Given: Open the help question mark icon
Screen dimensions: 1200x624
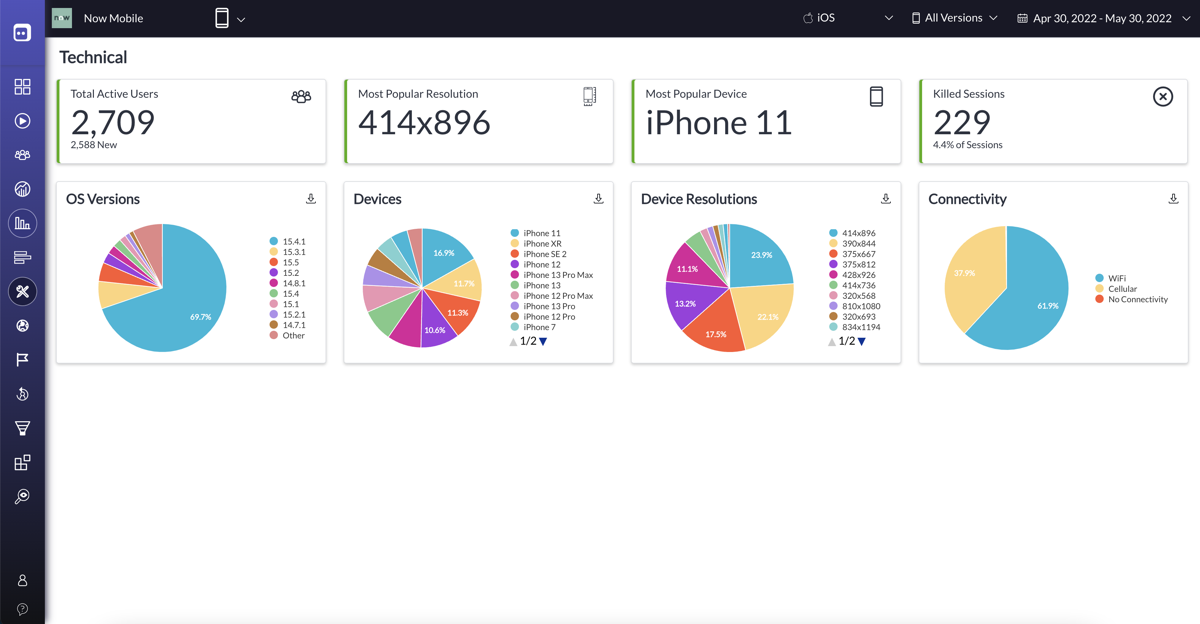Looking at the screenshot, I should 22,609.
